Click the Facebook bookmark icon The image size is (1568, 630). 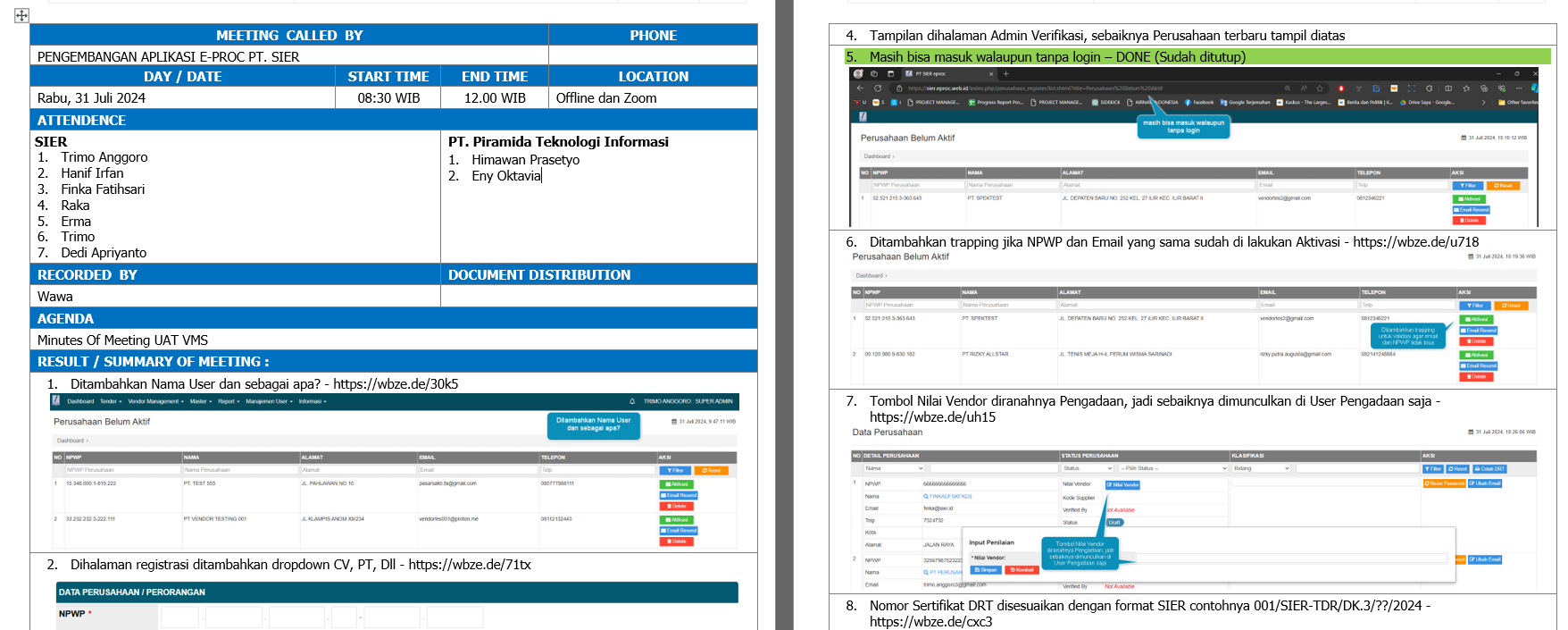click(x=1189, y=103)
